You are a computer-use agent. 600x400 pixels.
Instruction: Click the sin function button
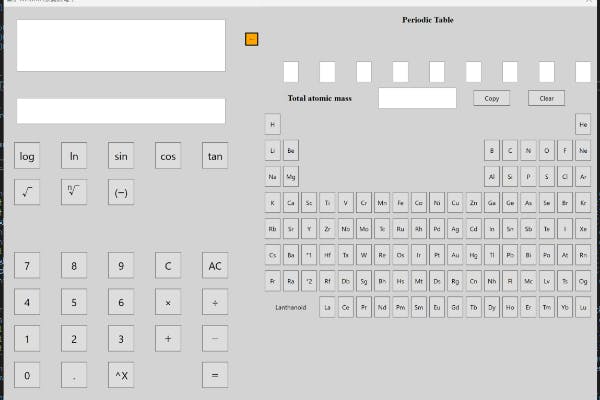tap(121, 156)
